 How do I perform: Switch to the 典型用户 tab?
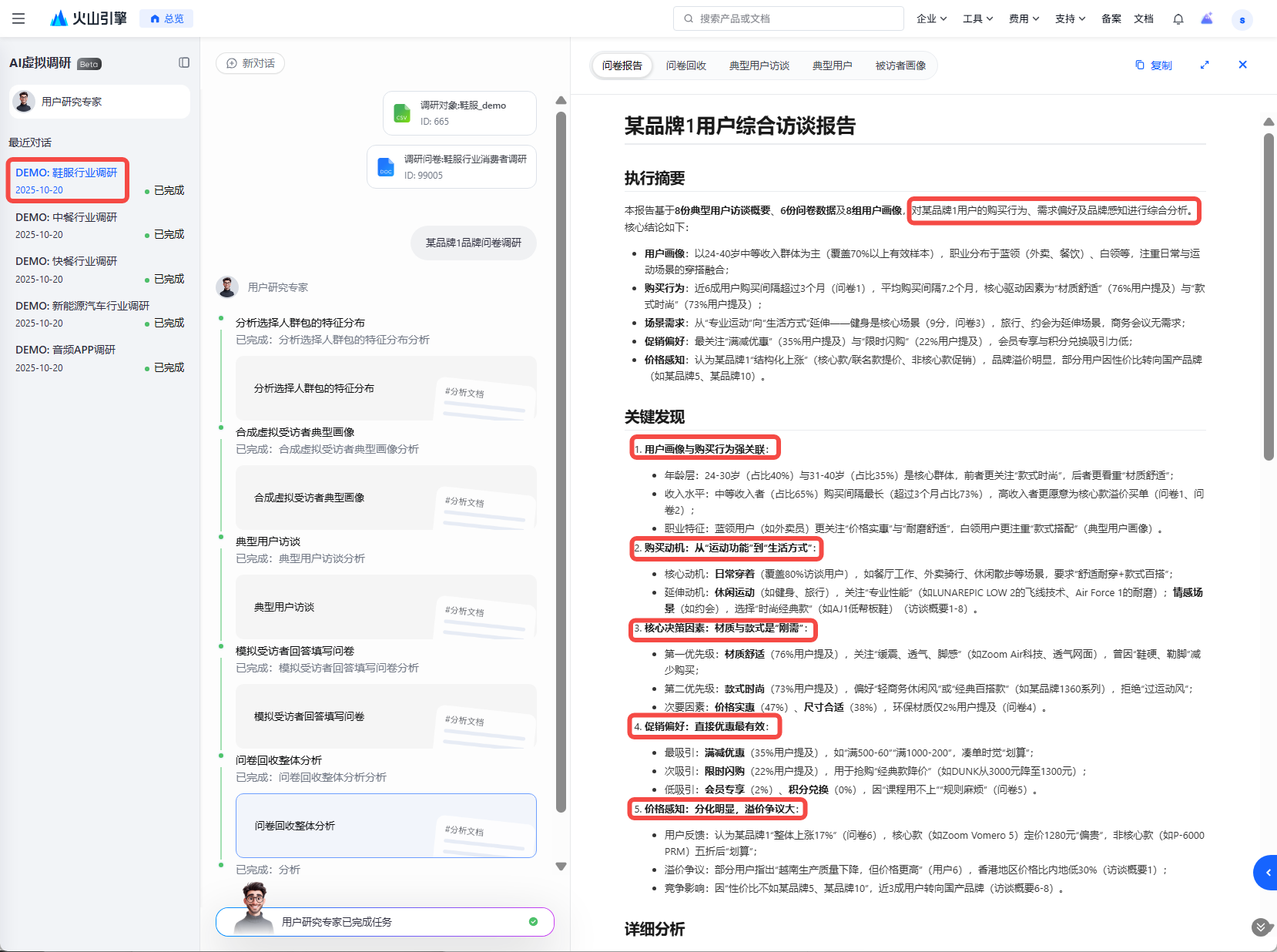coord(833,65)
